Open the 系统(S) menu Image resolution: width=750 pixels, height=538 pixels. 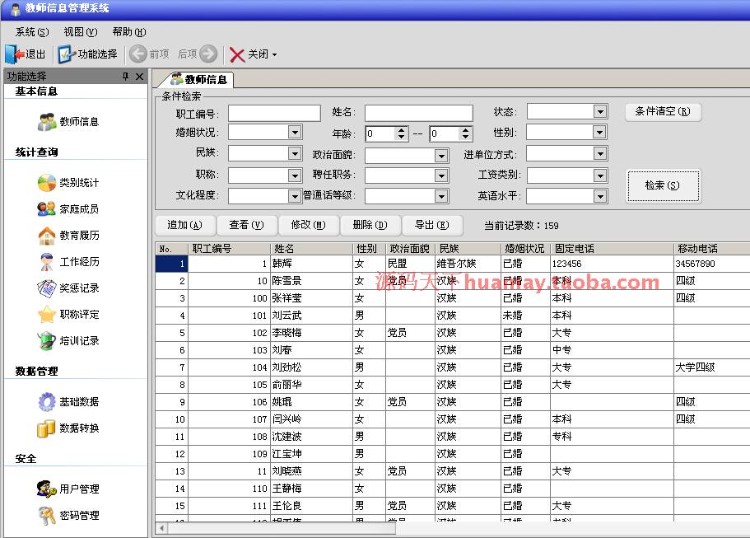click(x=32, y=32)
